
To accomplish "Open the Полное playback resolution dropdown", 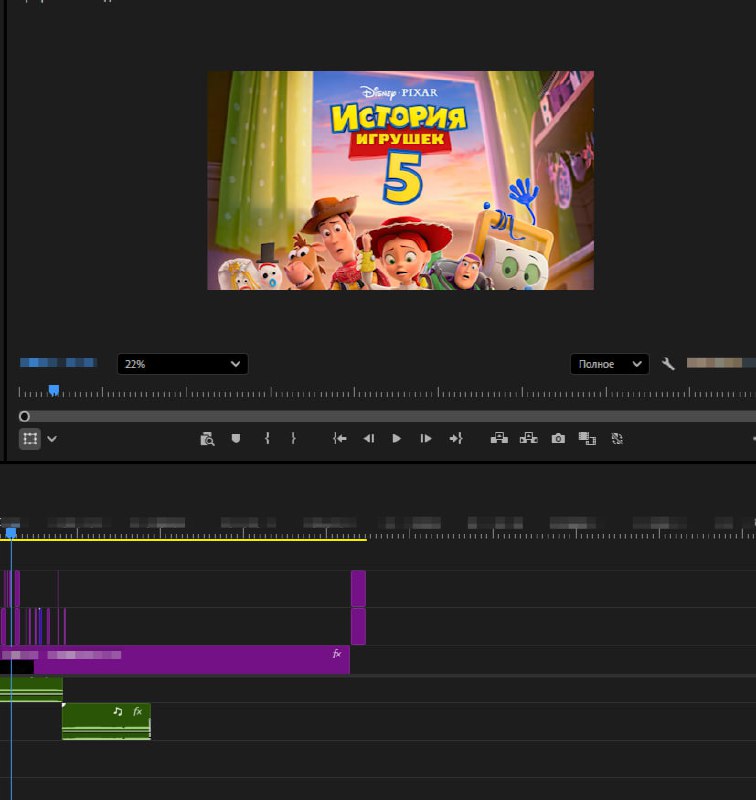I will [610, 364].
